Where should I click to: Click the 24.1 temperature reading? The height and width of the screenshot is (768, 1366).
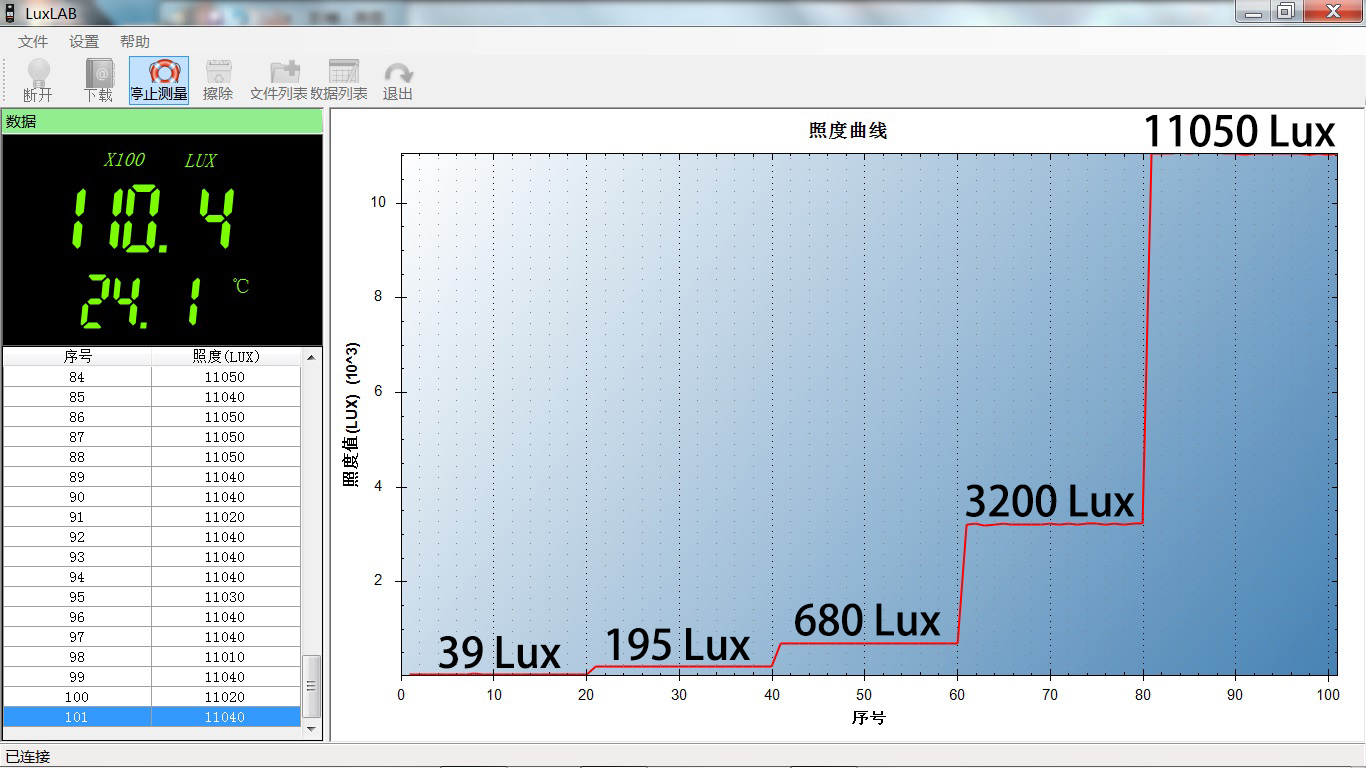[142, 303]
